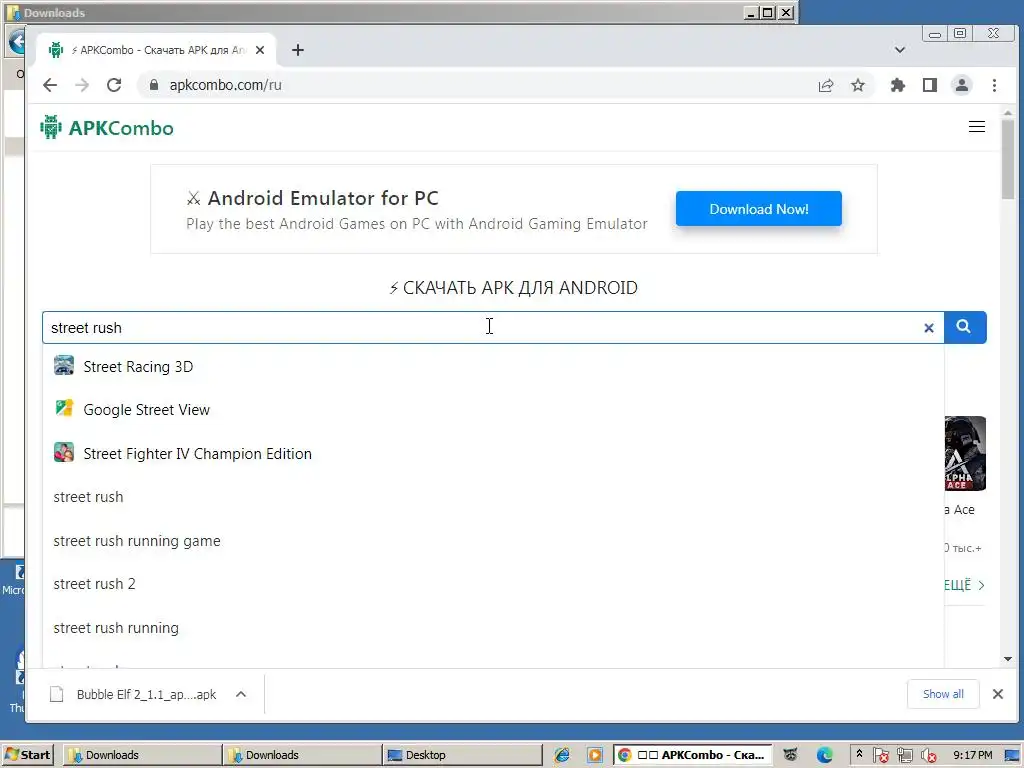Click the 9:17 PM clock
Image resolution: width=1024 pixels, height=768 pixels.
tap(972, 755)
